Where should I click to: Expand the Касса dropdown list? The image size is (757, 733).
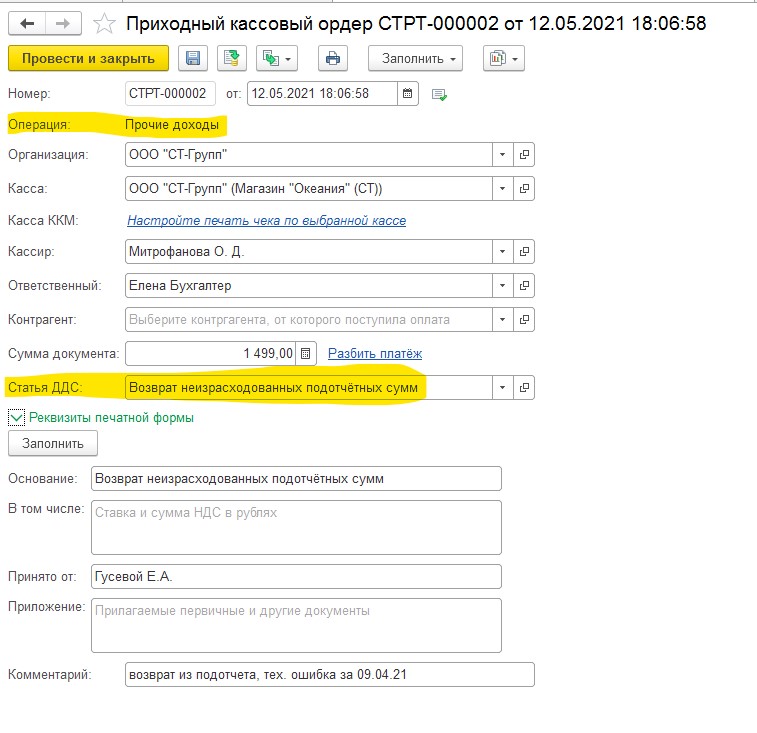click(501, 188)
